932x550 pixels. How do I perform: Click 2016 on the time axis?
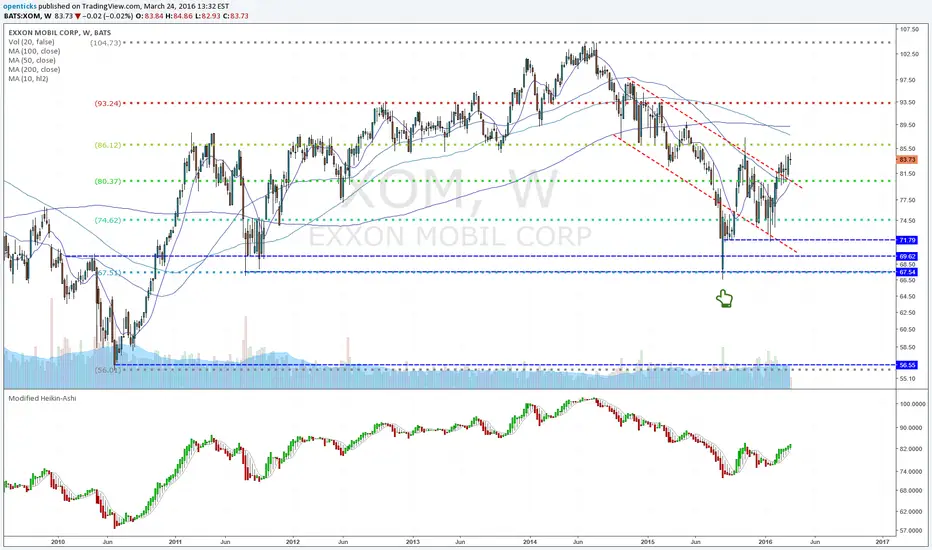(x=766, y=542)
